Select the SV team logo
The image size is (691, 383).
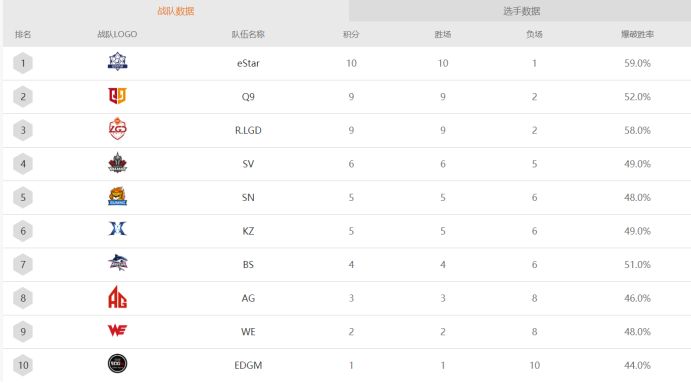(x=118, y=162)
